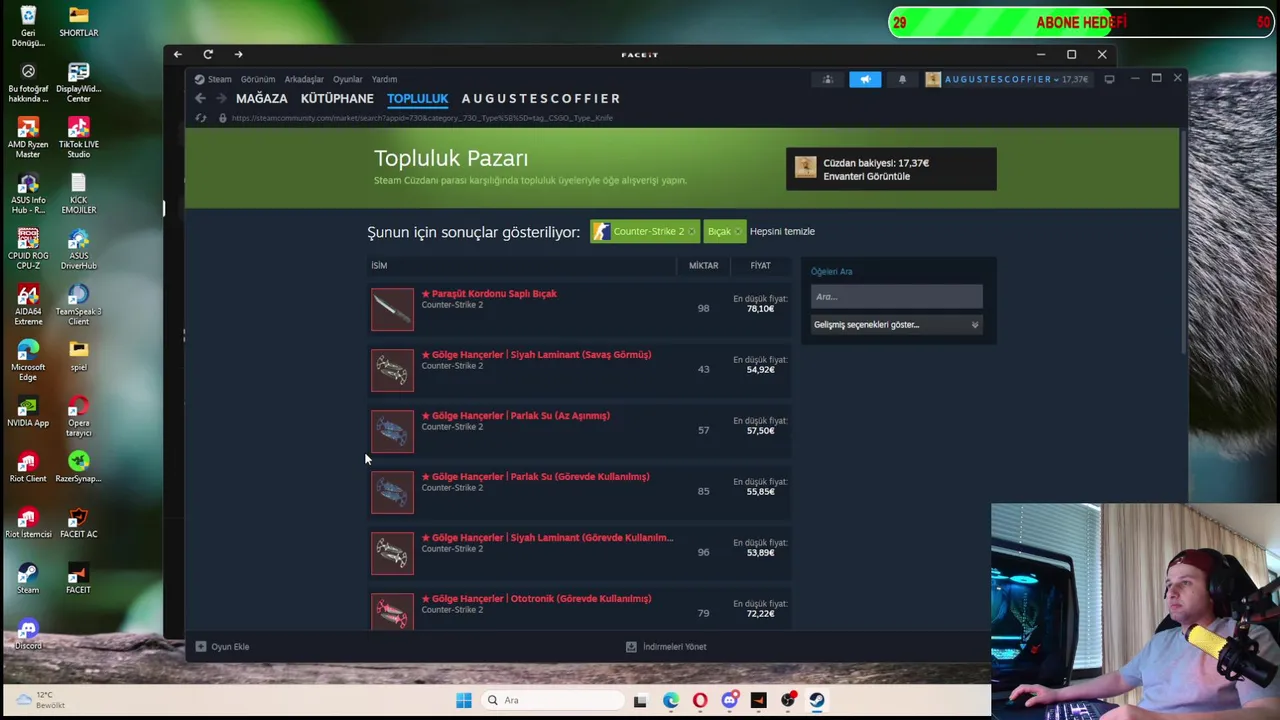Open Steam friends activity icon in header
This screenshot has width=1280, height=720.
(x=827, y=79)
